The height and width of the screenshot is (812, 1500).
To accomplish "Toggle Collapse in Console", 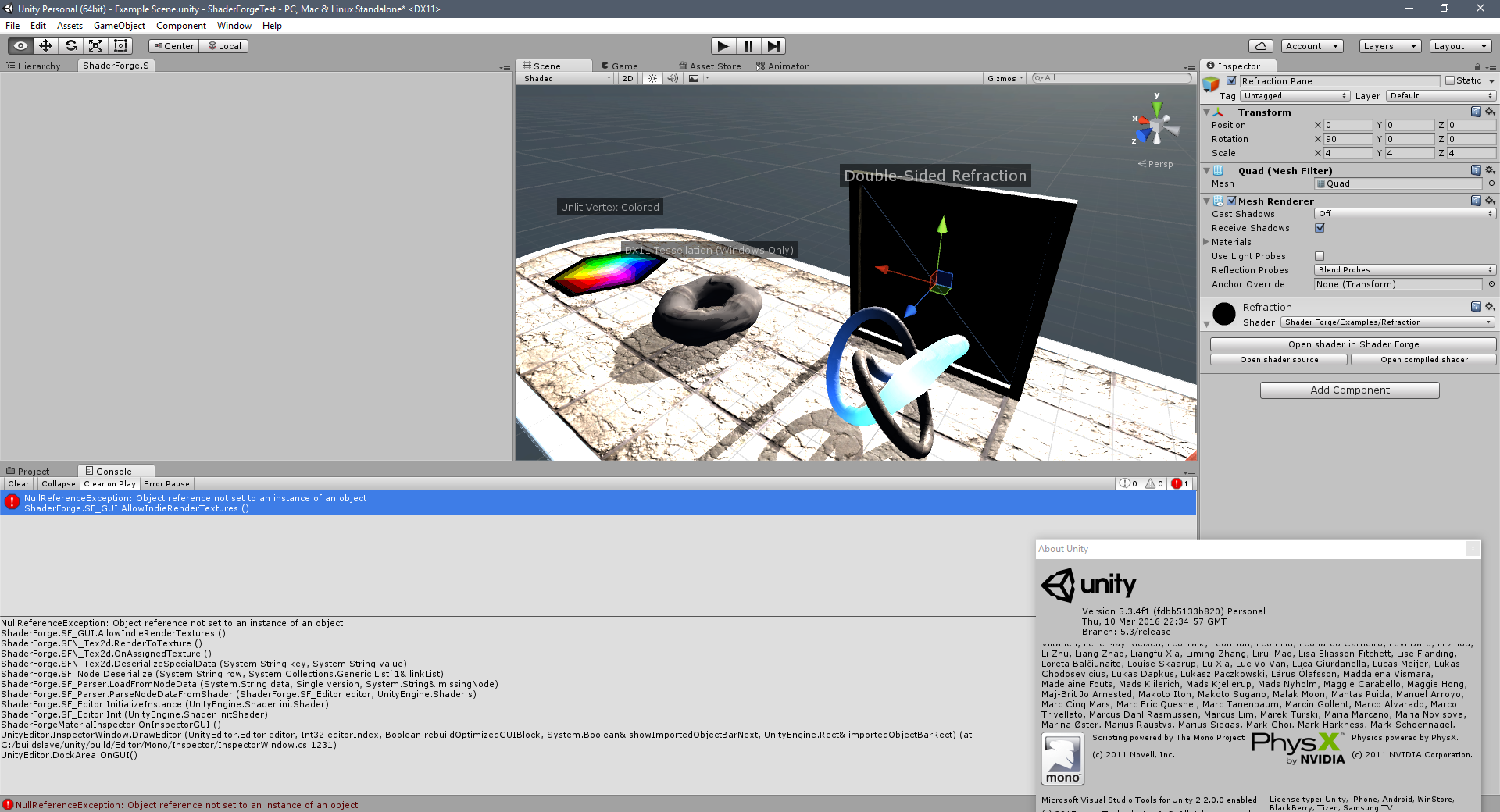I will coord(59,484).
